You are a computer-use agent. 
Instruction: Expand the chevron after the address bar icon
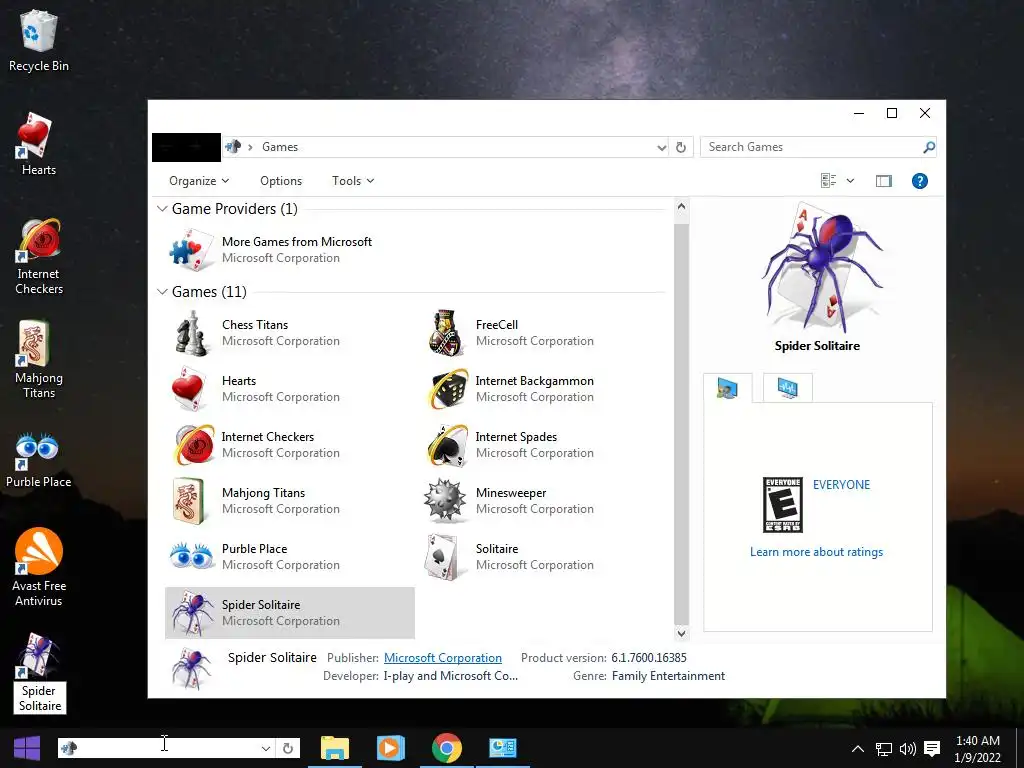[250, 147]
